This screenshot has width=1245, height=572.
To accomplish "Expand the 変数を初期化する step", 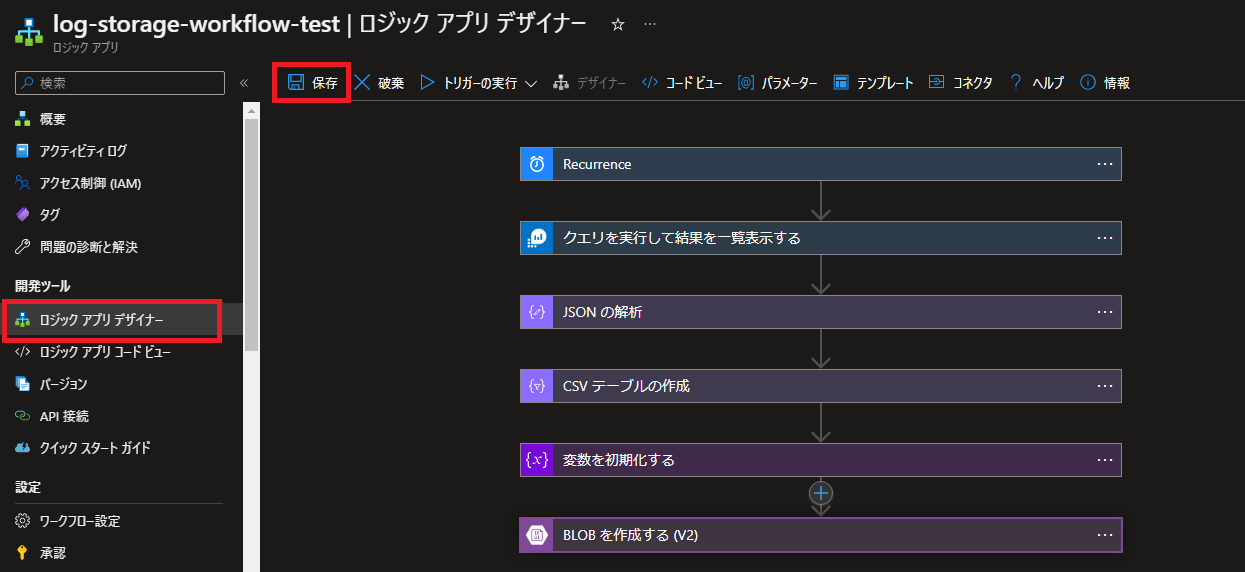I will pyautogui.click(x=820, y=460).
